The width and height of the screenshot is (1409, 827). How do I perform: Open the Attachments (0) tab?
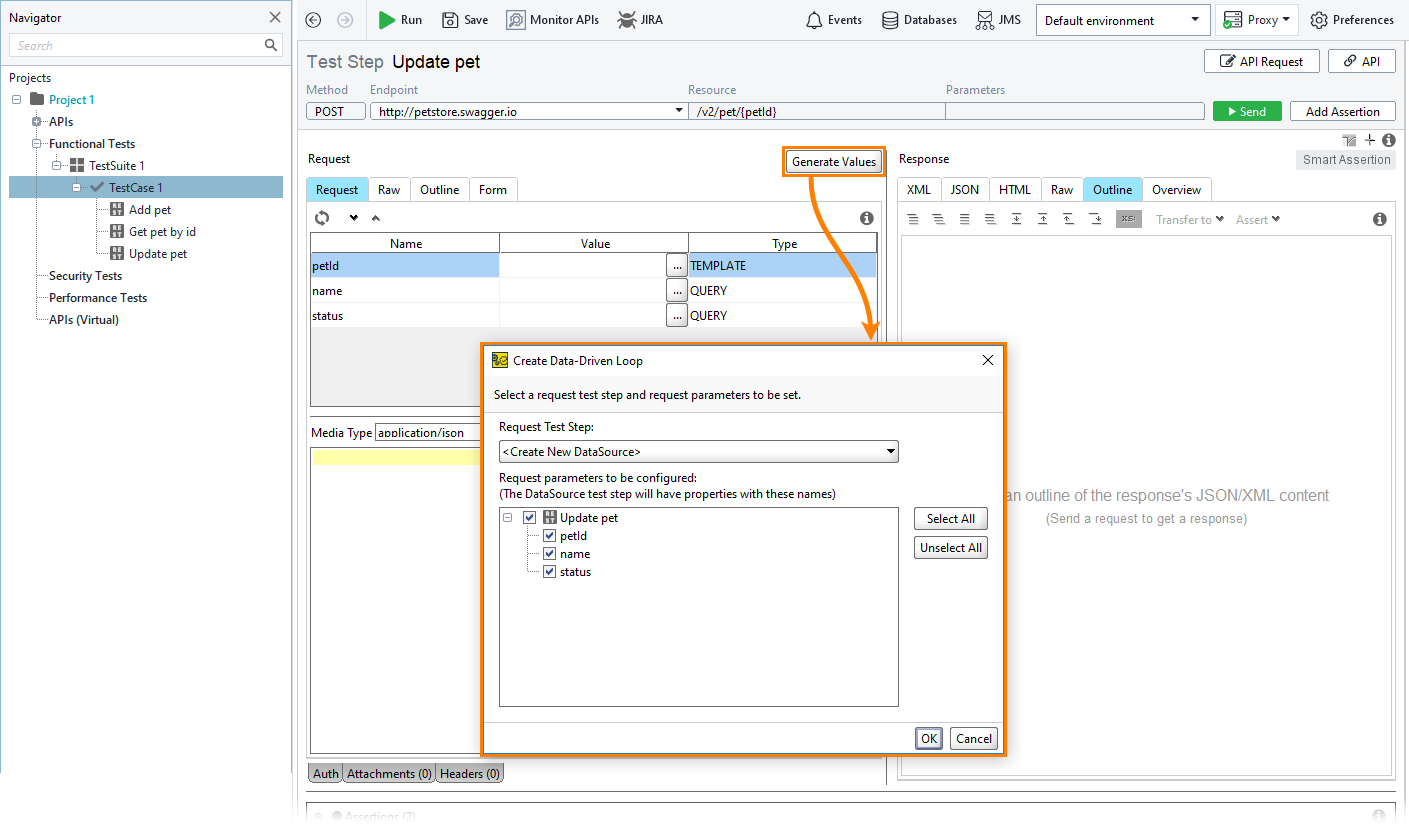click(390, 774)
